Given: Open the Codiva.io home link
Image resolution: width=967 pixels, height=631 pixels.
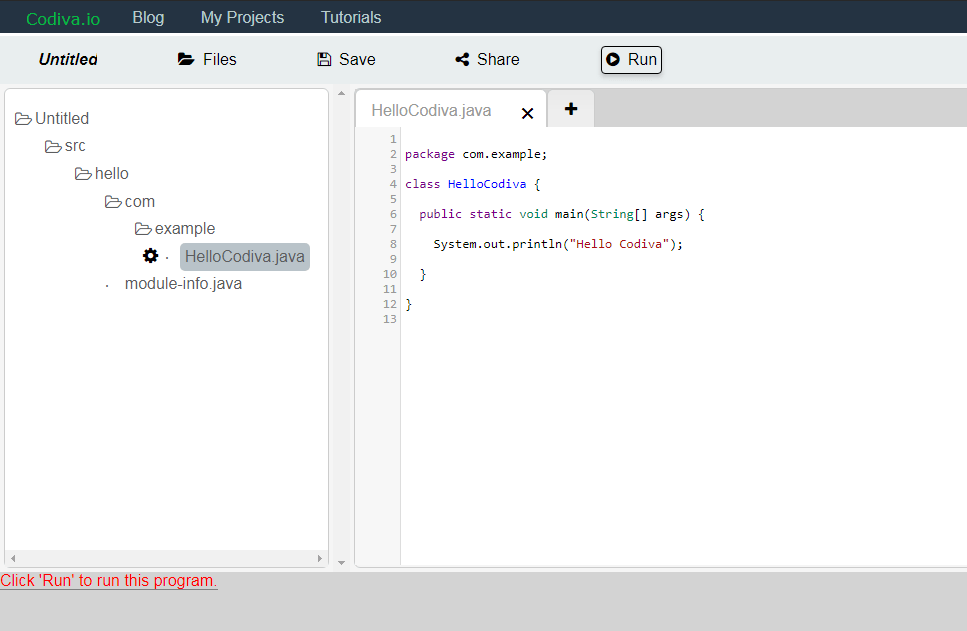Looking at the screenshot, I should [x=63, y=19].
